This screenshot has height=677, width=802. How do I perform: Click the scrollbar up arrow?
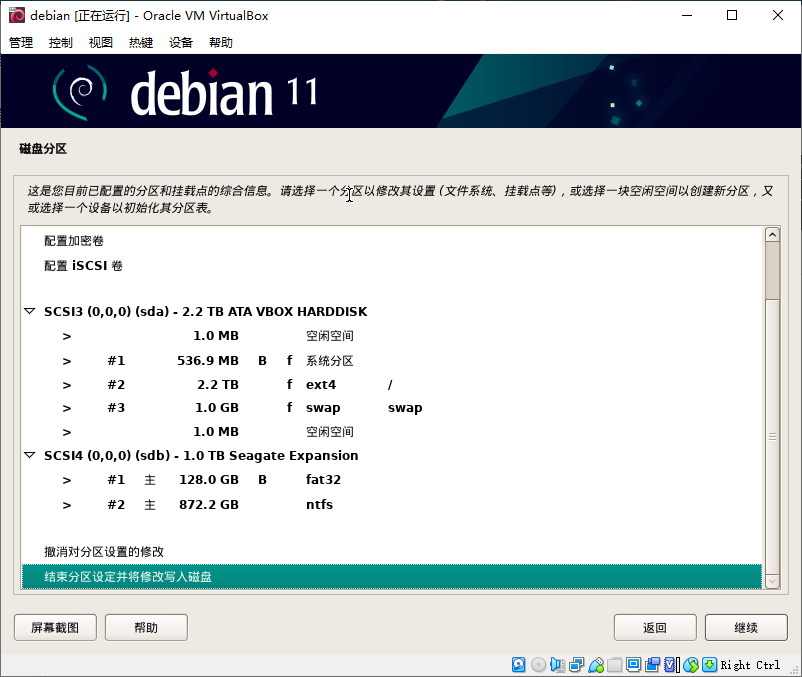(x=772, y=235)
